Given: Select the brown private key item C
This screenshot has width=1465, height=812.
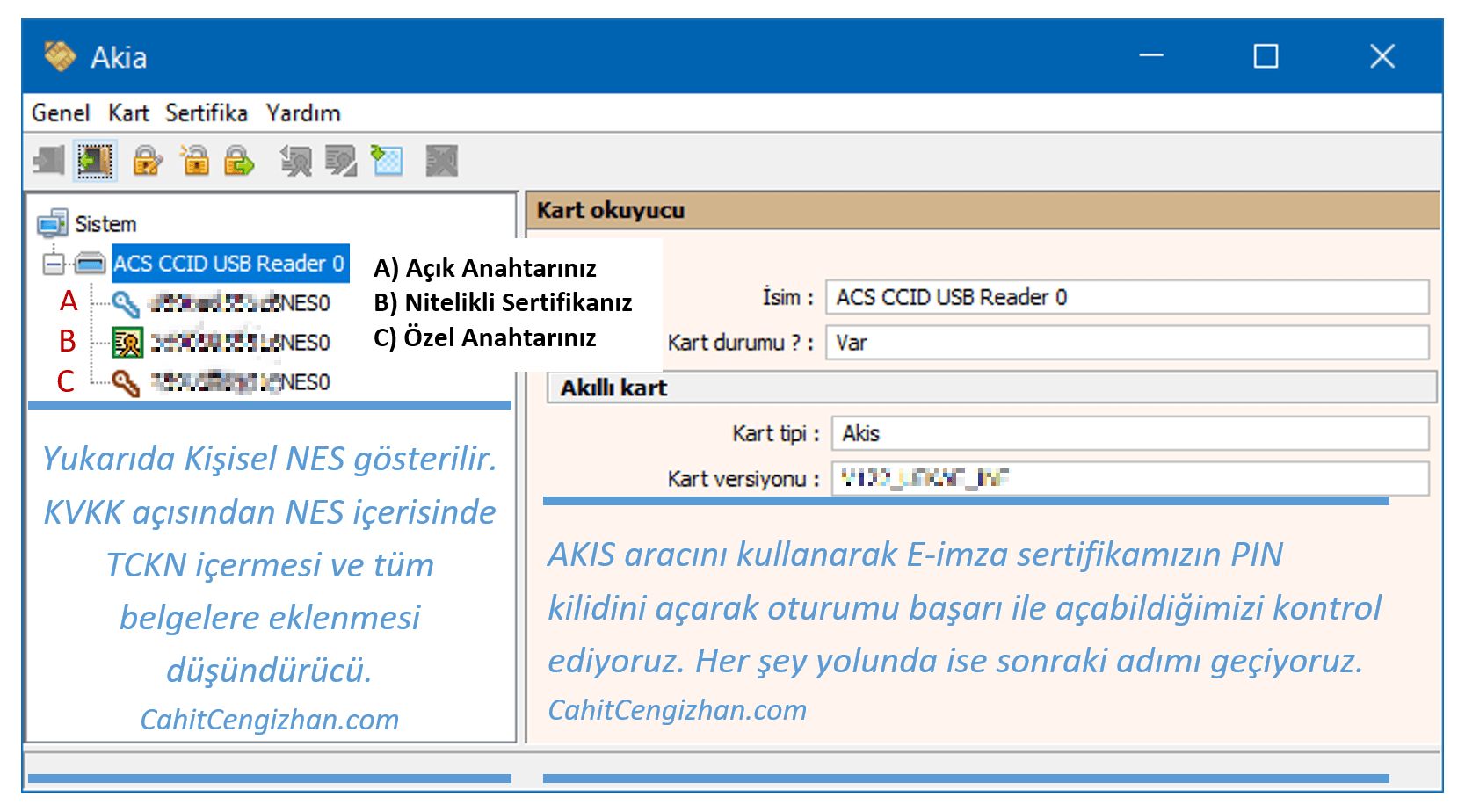Looking at the screenshot, I should [239, 382].
